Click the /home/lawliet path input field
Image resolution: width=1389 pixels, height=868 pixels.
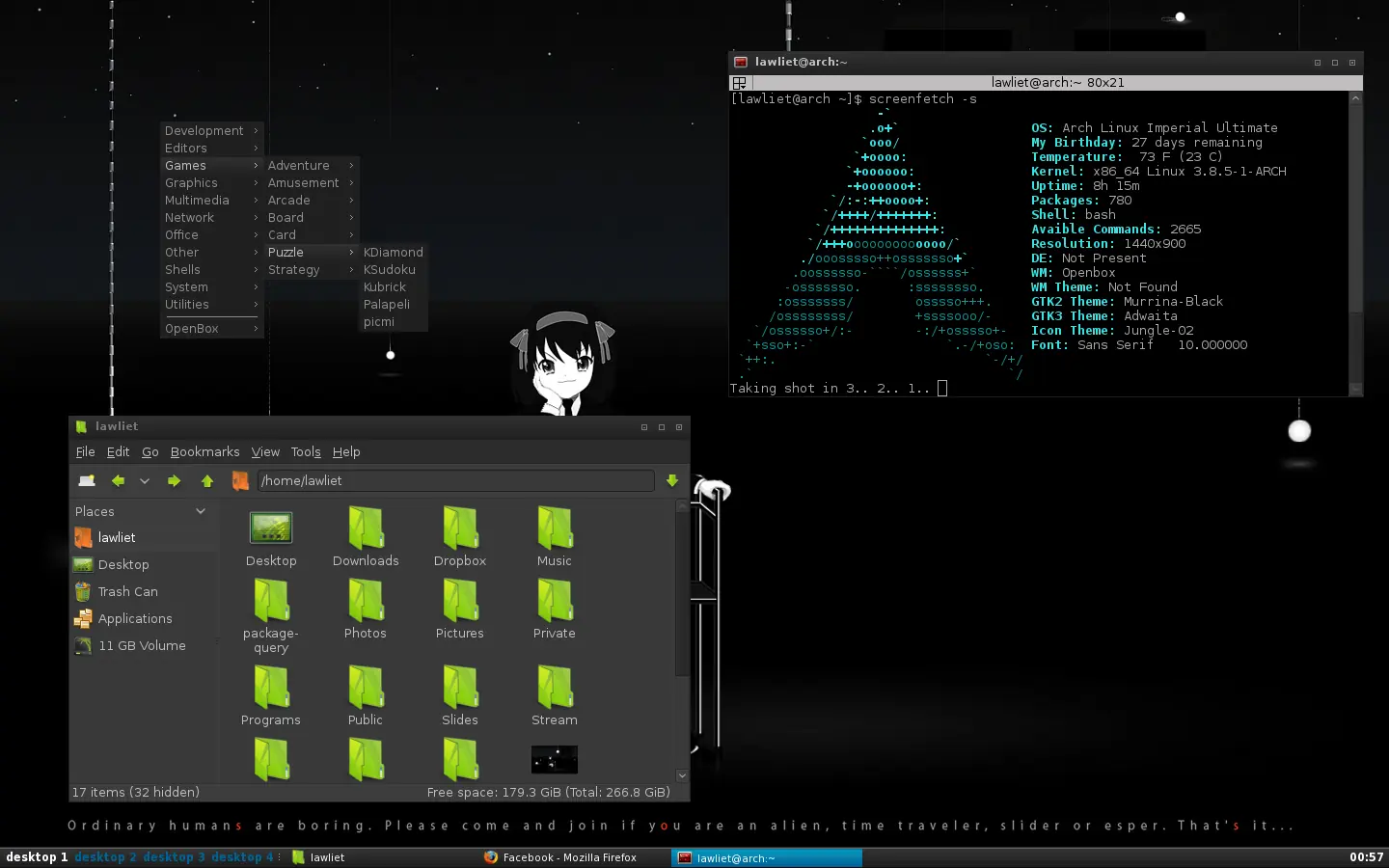[455, 480]
